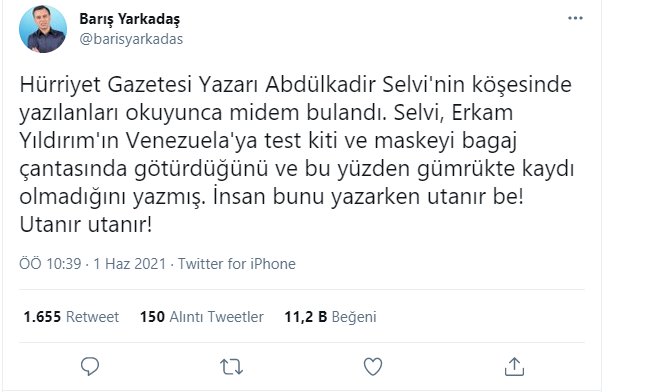View the 11,2 B Beğeni list
Viewport: 652px width, 392px height.
click(330, 317)
